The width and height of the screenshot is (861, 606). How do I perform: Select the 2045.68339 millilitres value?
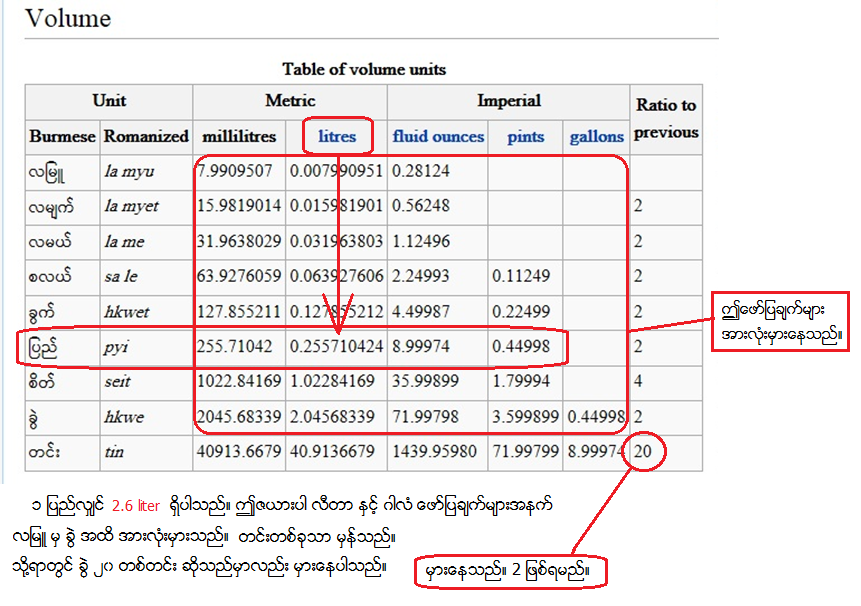(x=239, y=416)
